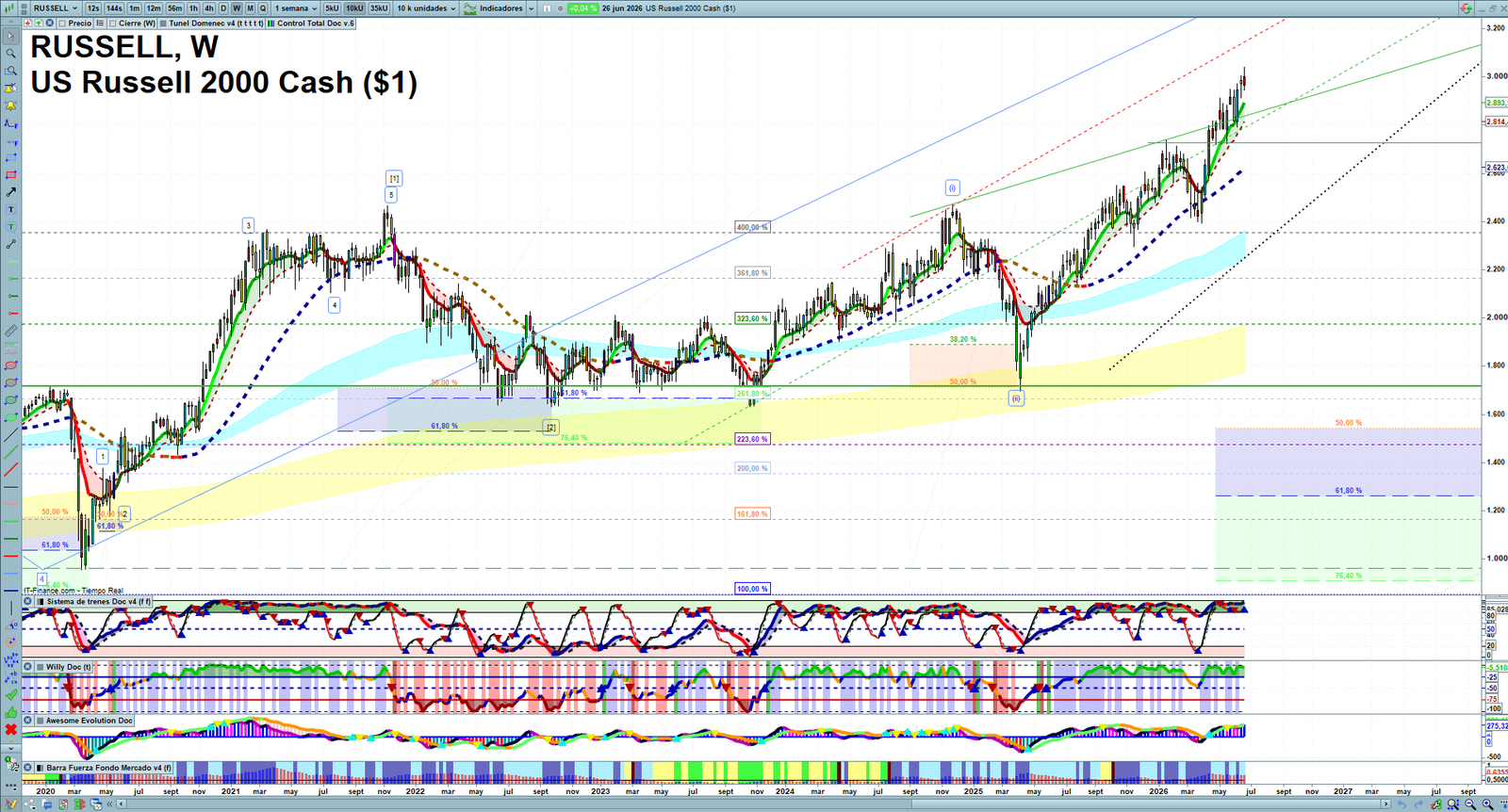The width and height of the screenshot is (1508, 812).
Task: Choose the brown ellipse drawing tool
Action: (10, 382)
